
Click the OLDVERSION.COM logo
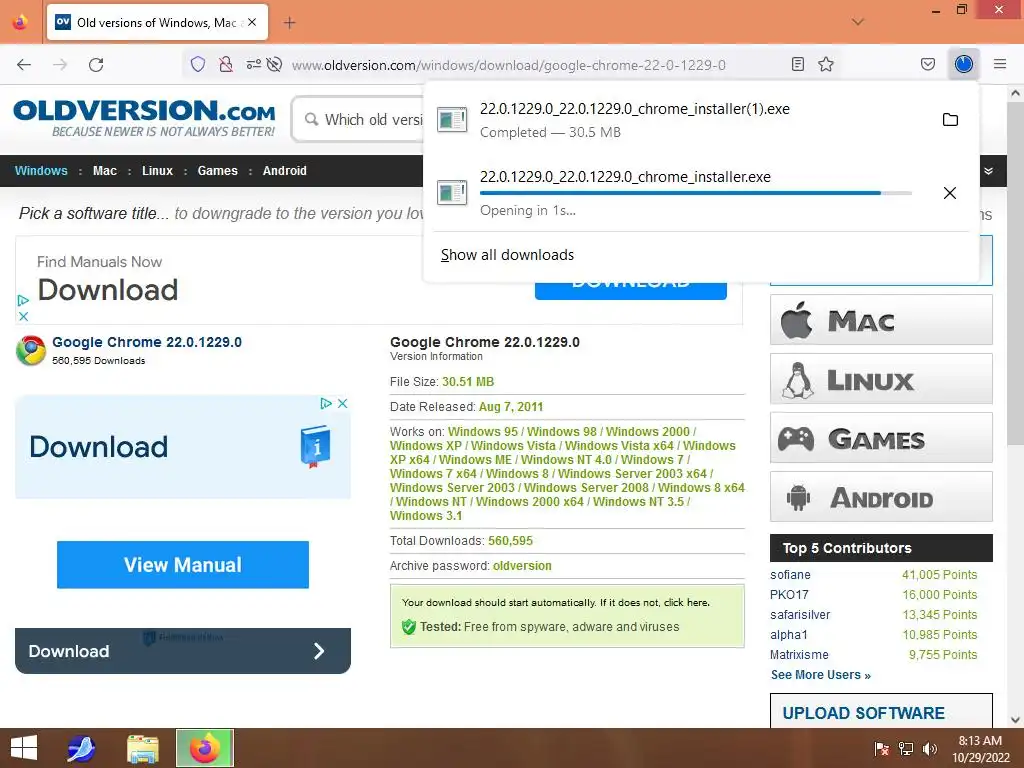tap(144, 118)
